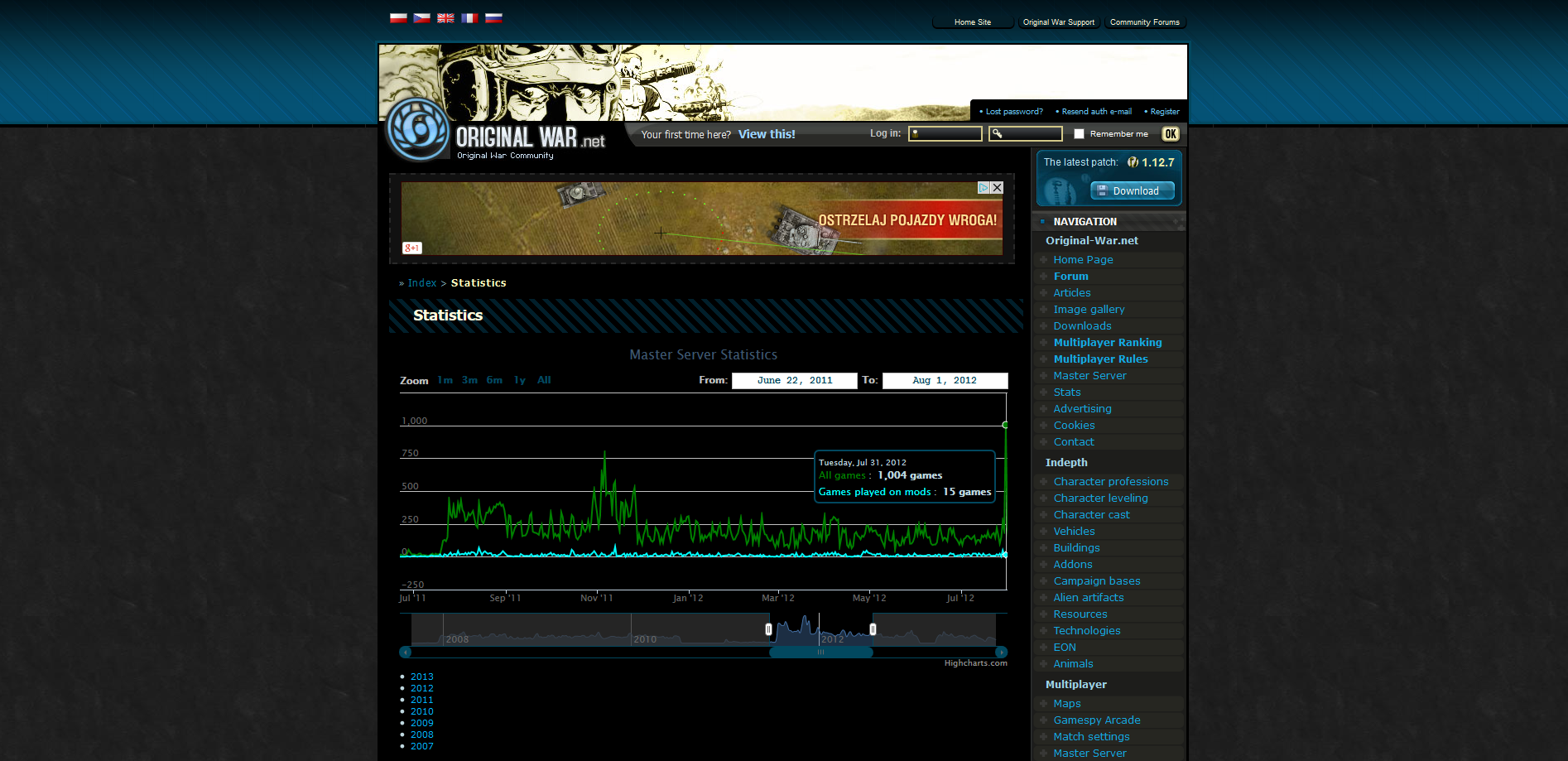
Task: Open Gamespy Arcade page
Action: (x=1097, y=720)
